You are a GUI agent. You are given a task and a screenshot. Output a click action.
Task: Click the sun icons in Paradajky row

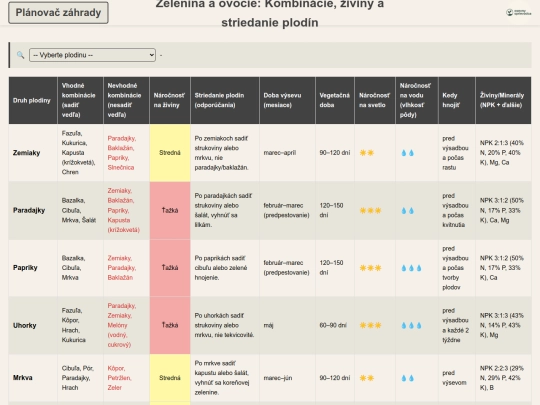coord(370,210)
